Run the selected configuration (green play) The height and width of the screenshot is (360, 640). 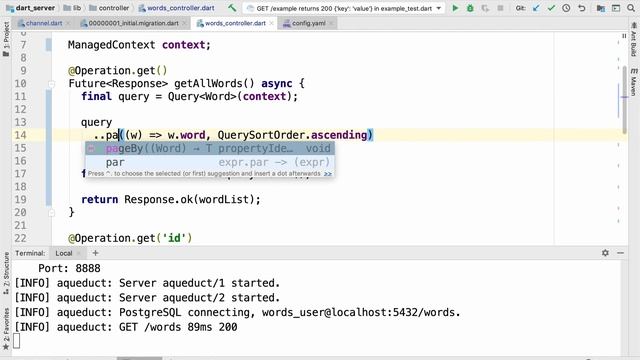click(x=455, y=8)
